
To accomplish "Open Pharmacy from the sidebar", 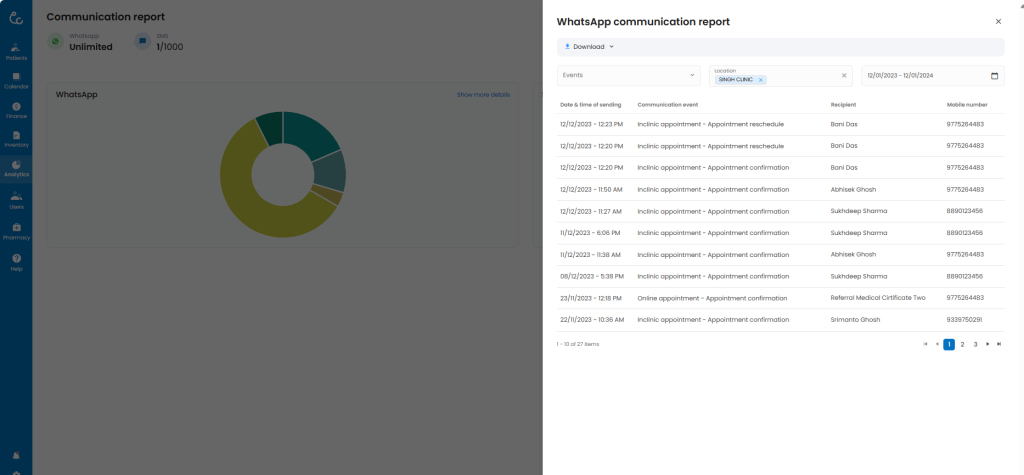I will point(16,231).
